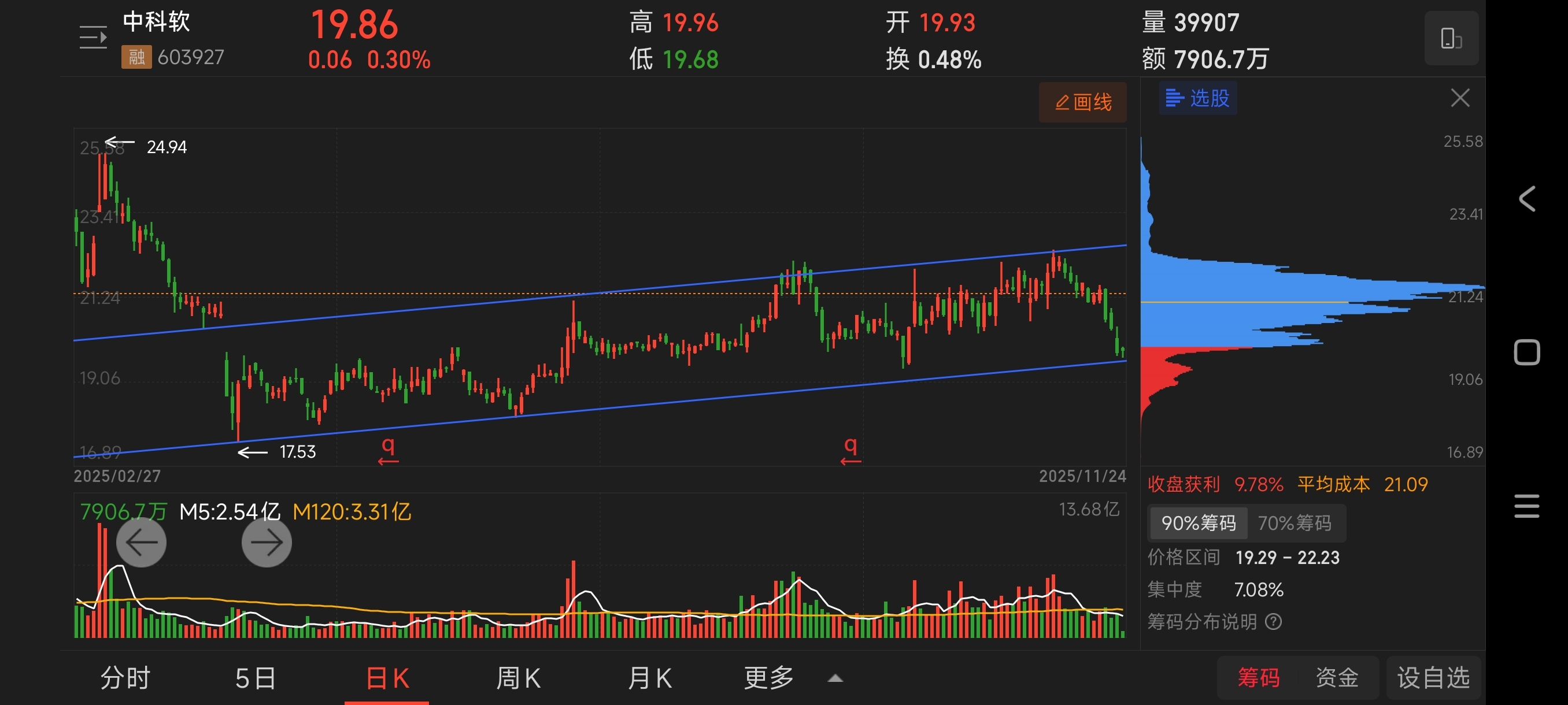
Task: Tap the landscape/portrait rotate screen icon
Action: pos(1451,38)
